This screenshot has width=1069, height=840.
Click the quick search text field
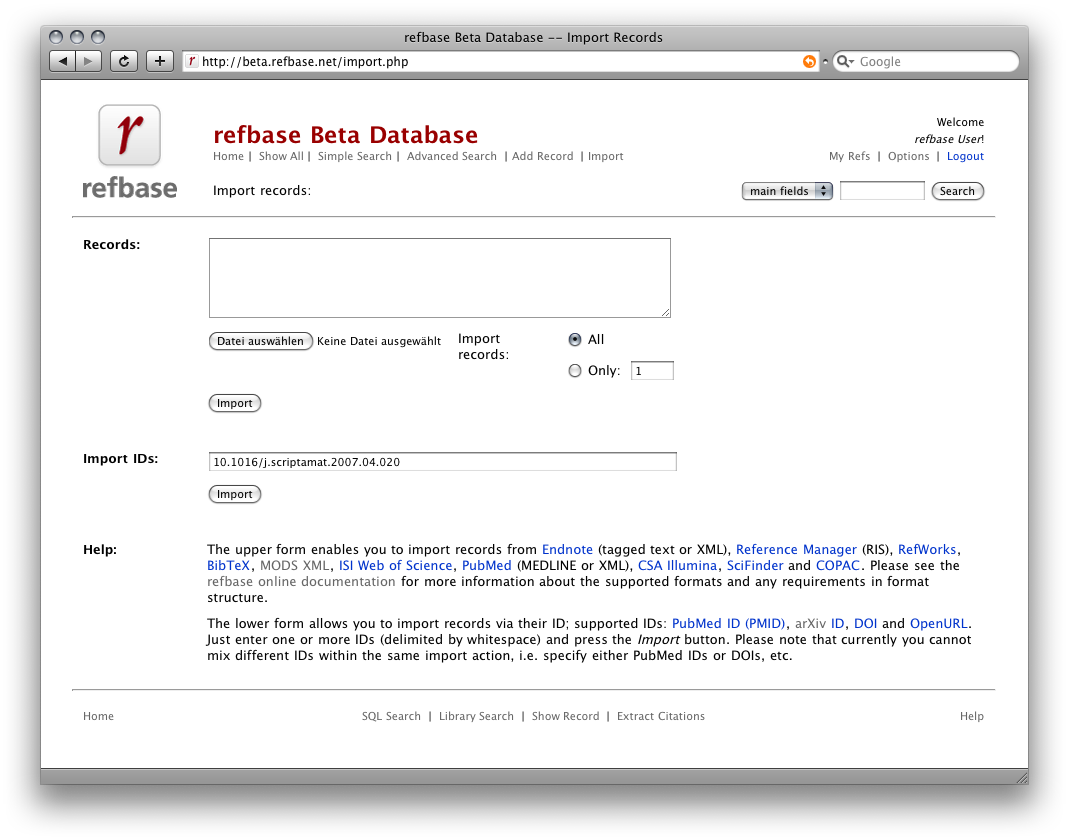coord(882,191)
